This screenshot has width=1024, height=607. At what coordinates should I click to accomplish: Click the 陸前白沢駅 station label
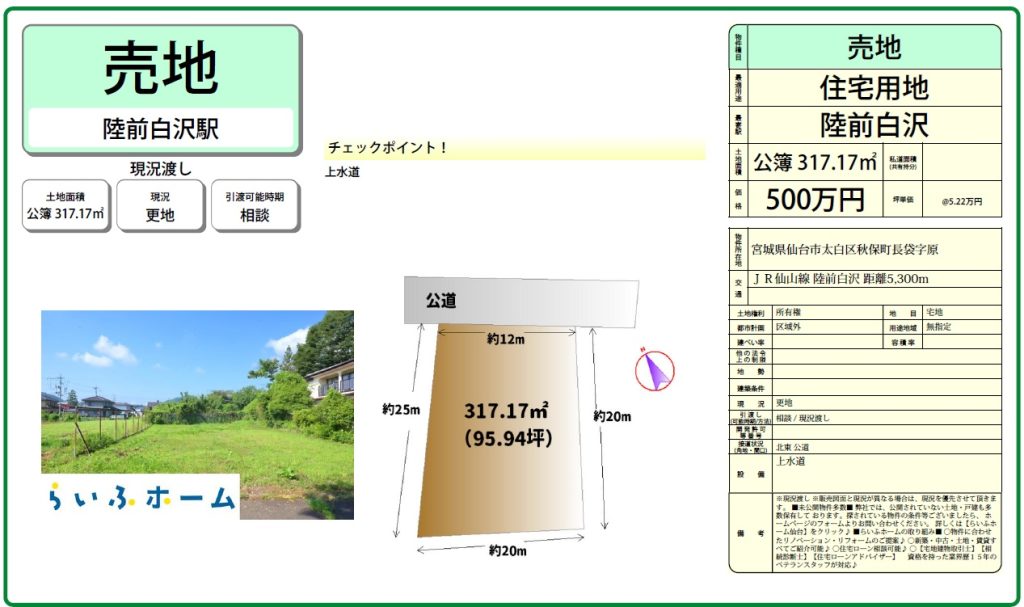[x=161, y=129]
